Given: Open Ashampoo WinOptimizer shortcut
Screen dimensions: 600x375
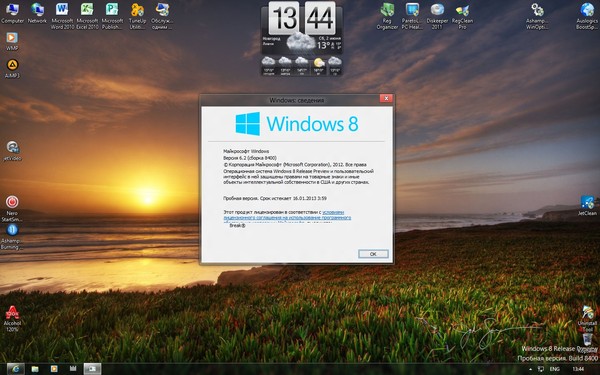Looking at the screenshot, I should tap(537, 16).
